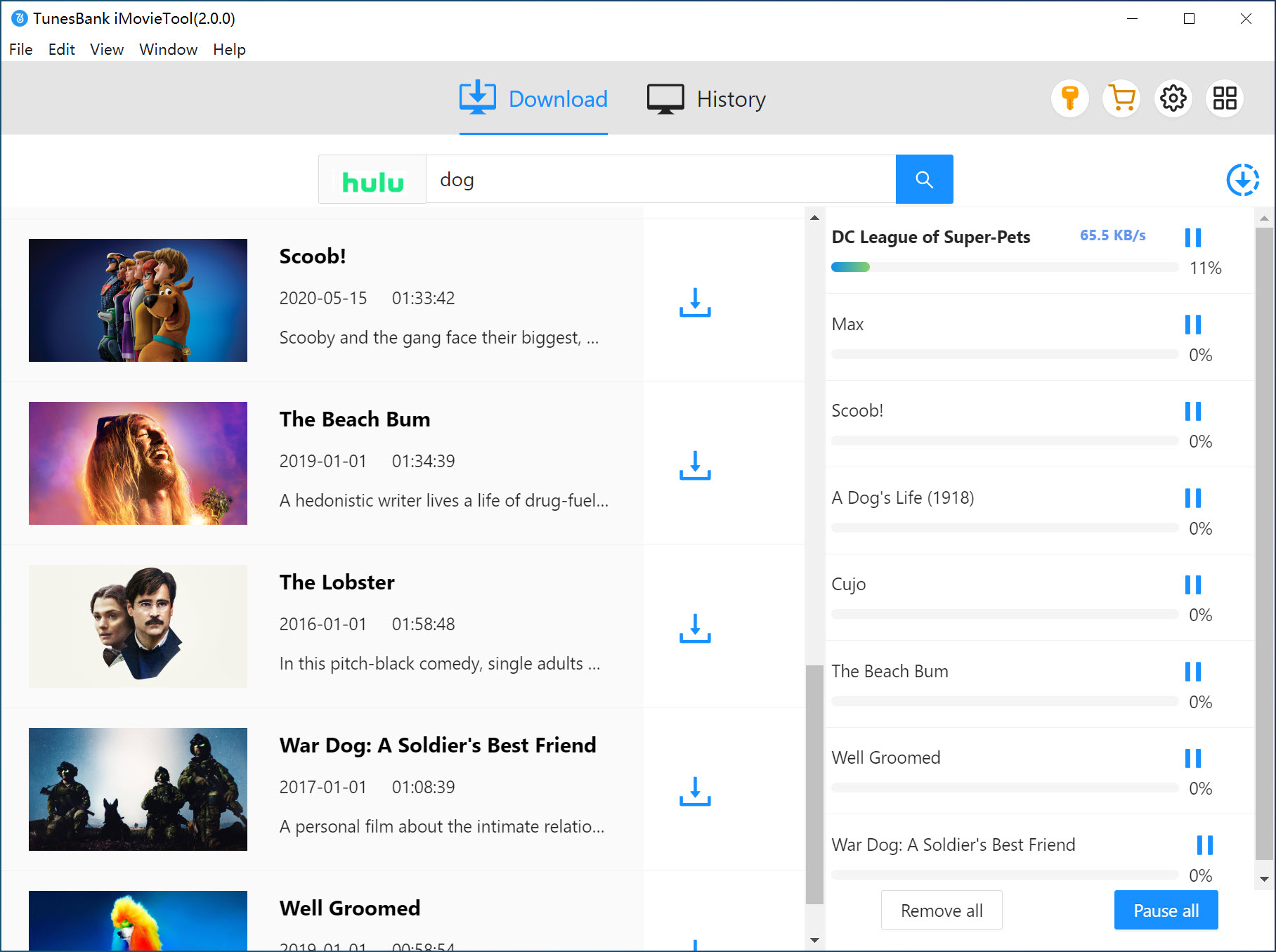Click the Well Groomed poster thumbnail
The width and height of the screenshot is (1276, 952).
click(x=138, y=920)
